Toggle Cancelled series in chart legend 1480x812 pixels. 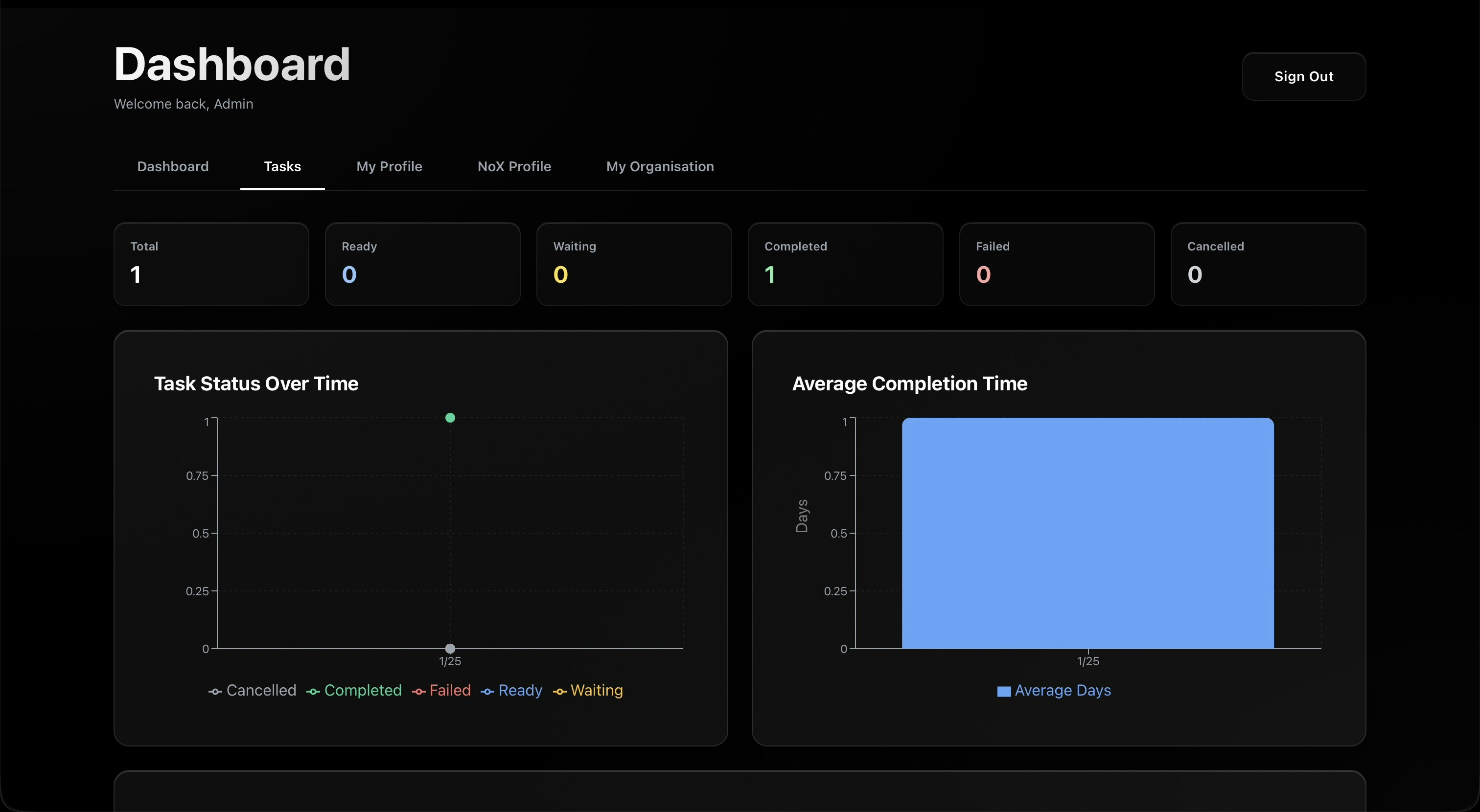coord(252,690)
